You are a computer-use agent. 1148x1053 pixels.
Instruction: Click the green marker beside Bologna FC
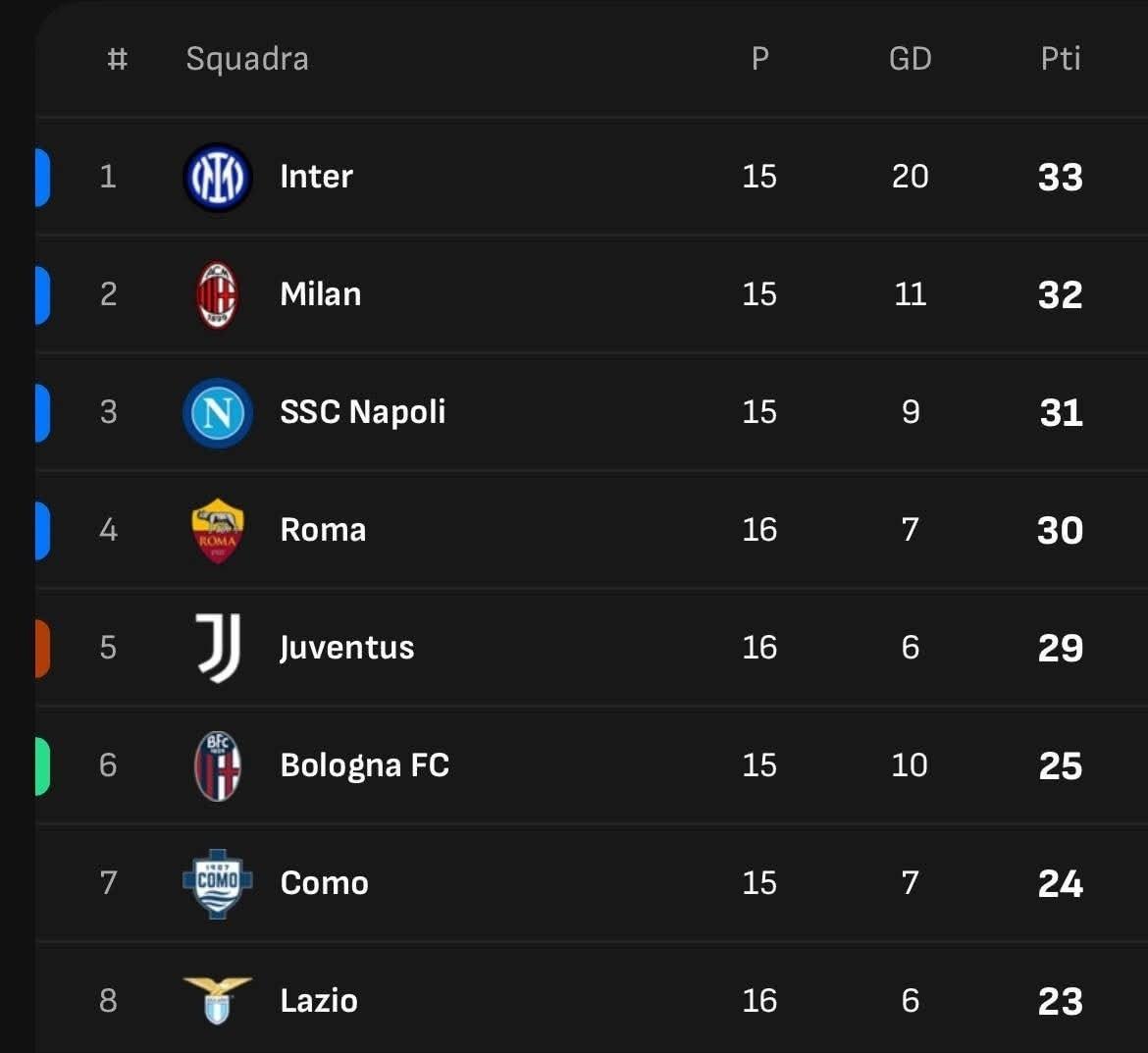pyautogui.click(x=42, y=765)
